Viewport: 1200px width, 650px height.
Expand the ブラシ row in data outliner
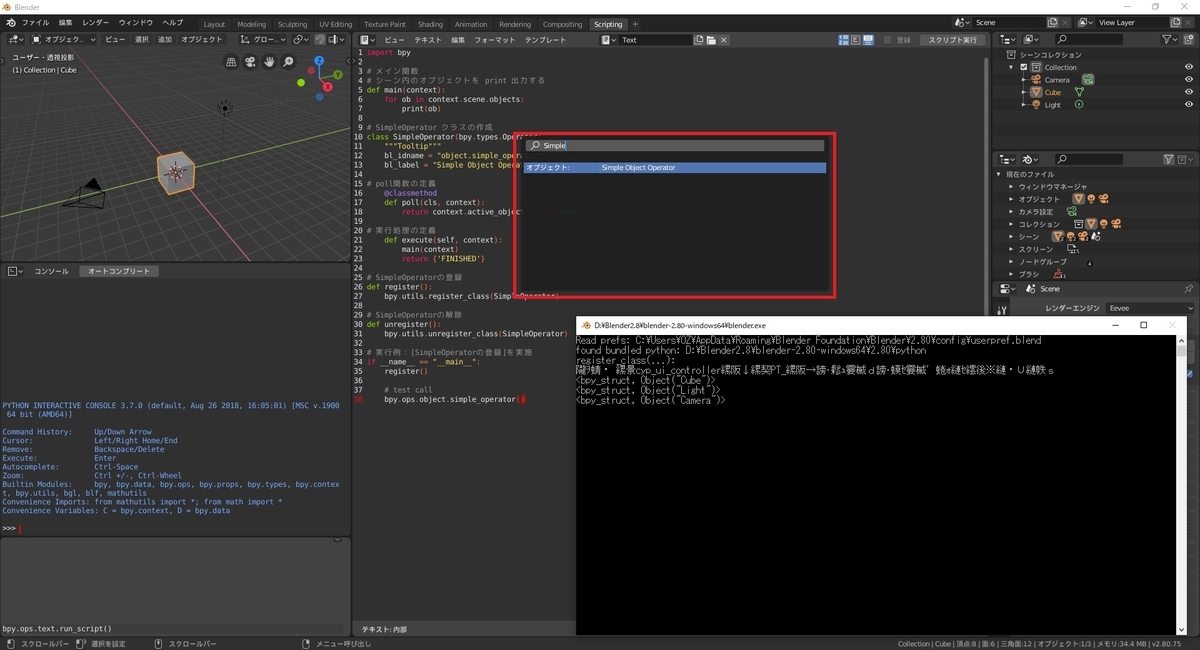click(x=1011, y=274)
